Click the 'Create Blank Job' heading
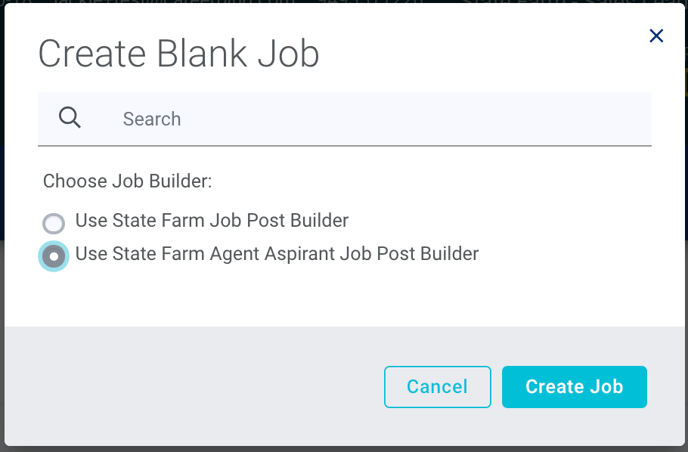Screen dimensions: 688x452 (179, 54)
